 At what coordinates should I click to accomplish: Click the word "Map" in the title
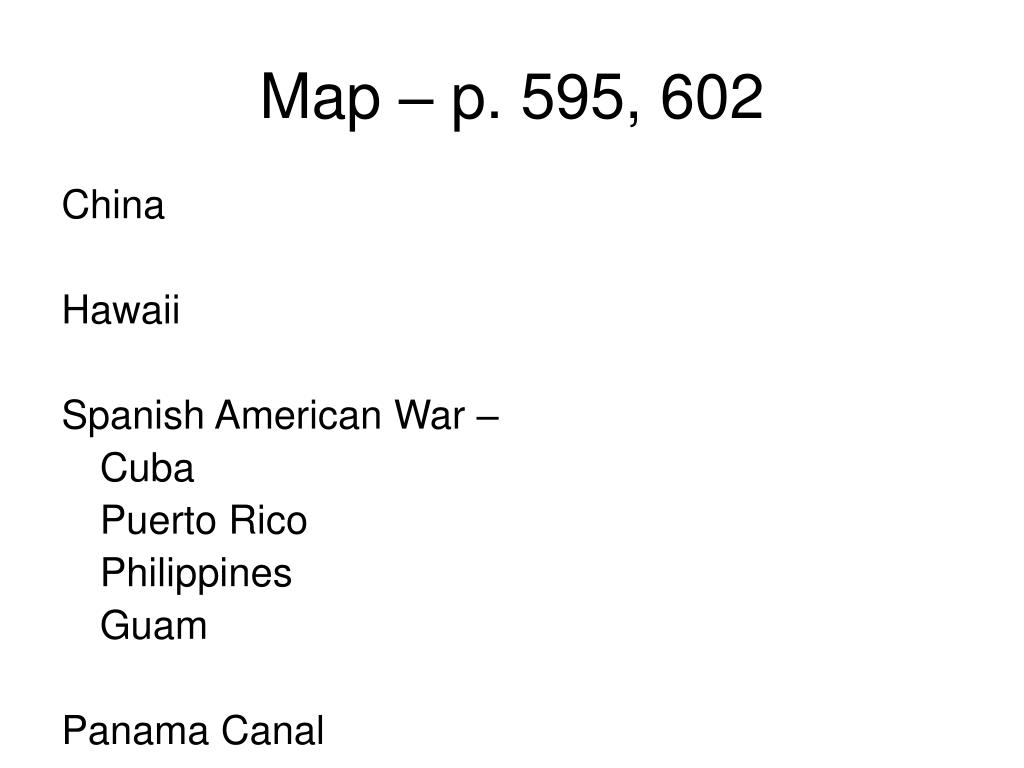(x=320, y=98)
